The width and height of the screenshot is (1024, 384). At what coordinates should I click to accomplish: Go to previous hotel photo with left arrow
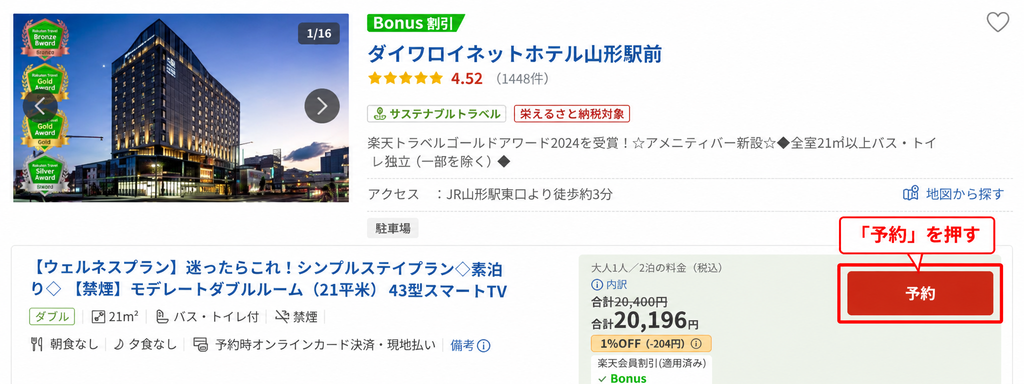(40, 106)
